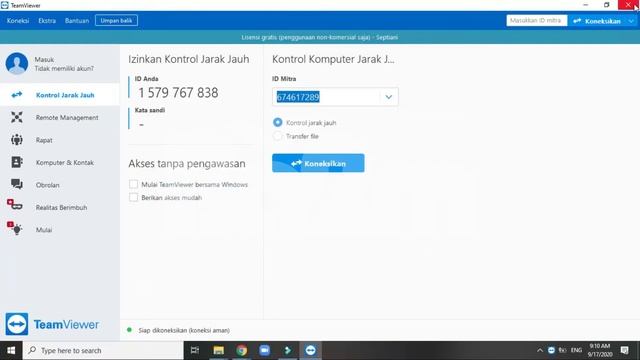The width and height of the screenshot is (640, 360).
Task: Select the Transfer file radio option
Action: (x=278, y=136)
